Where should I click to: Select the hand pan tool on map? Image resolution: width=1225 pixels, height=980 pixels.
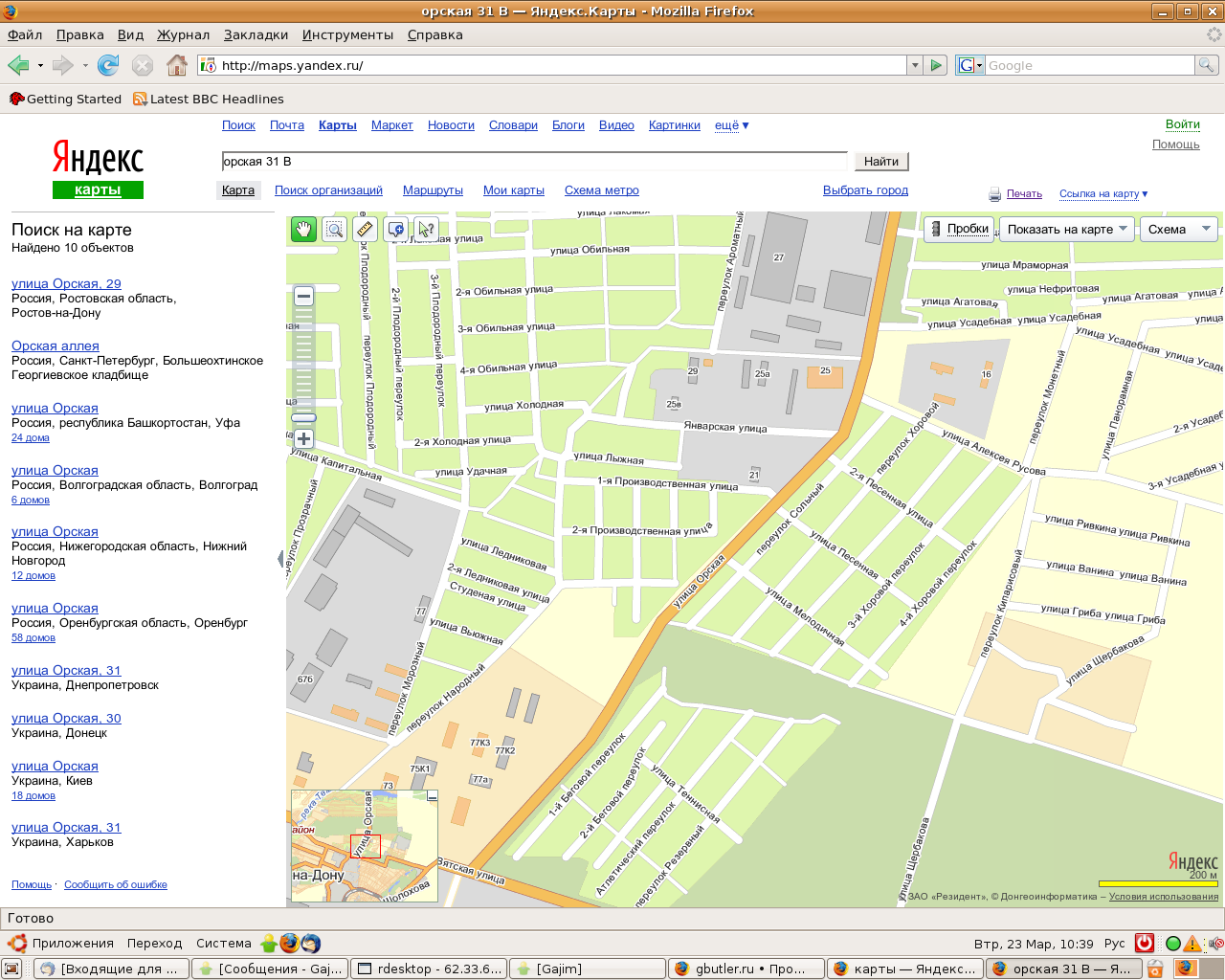click(x=303, y=229)
